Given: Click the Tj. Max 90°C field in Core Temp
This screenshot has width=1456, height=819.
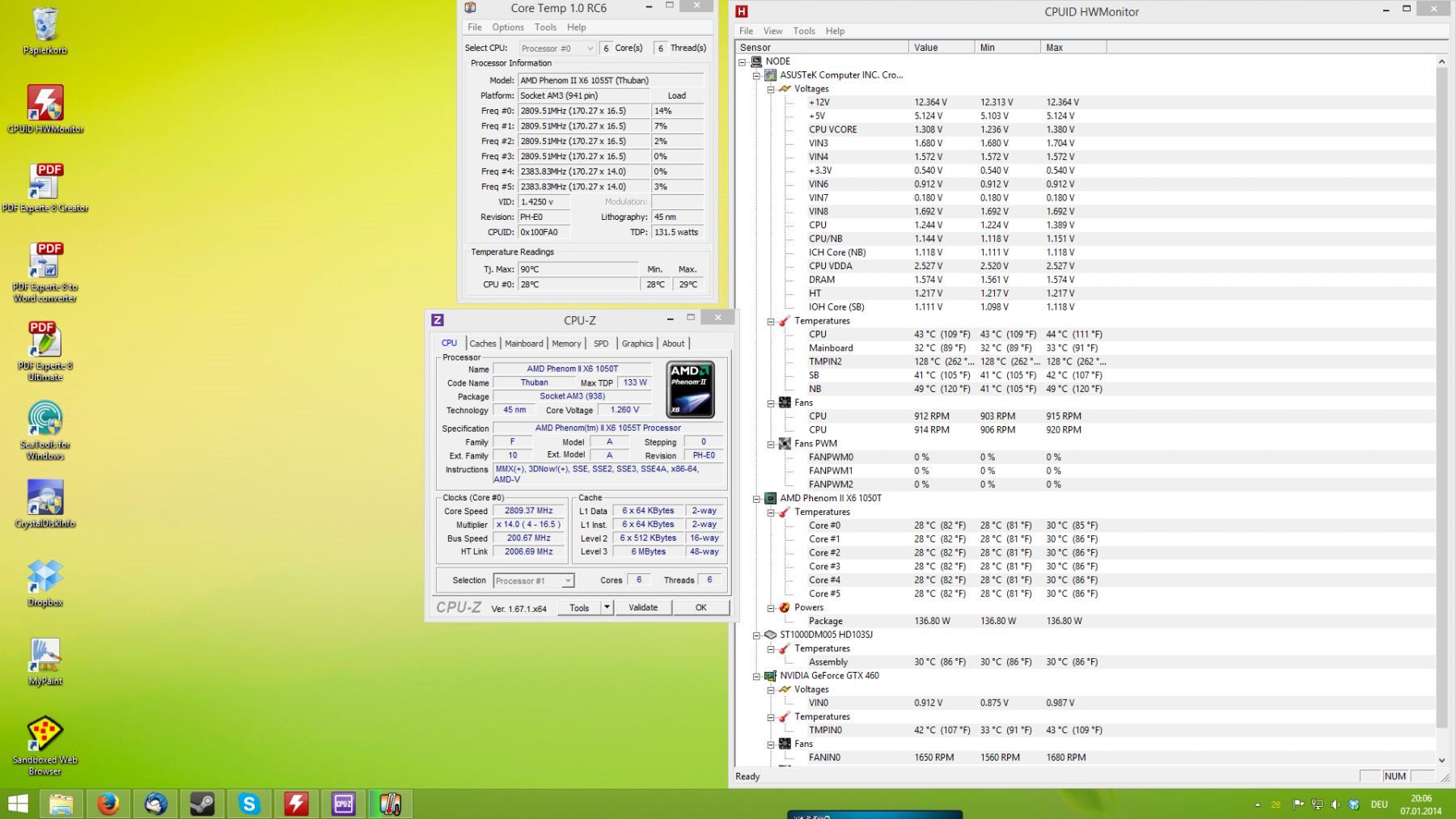Looking at the screenshot, I should point(578,269).
